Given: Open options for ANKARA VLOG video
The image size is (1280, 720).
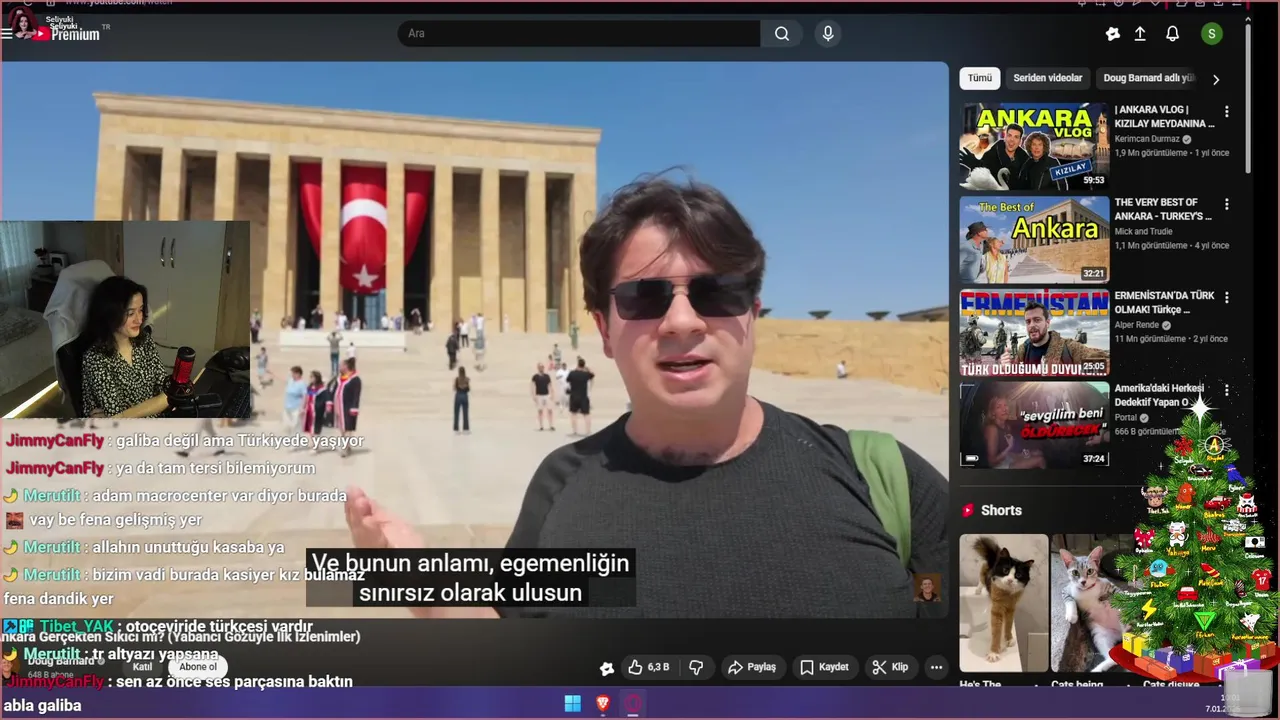Looking at the screenshot, I should pyautogui.click(x=1226, y=112).
